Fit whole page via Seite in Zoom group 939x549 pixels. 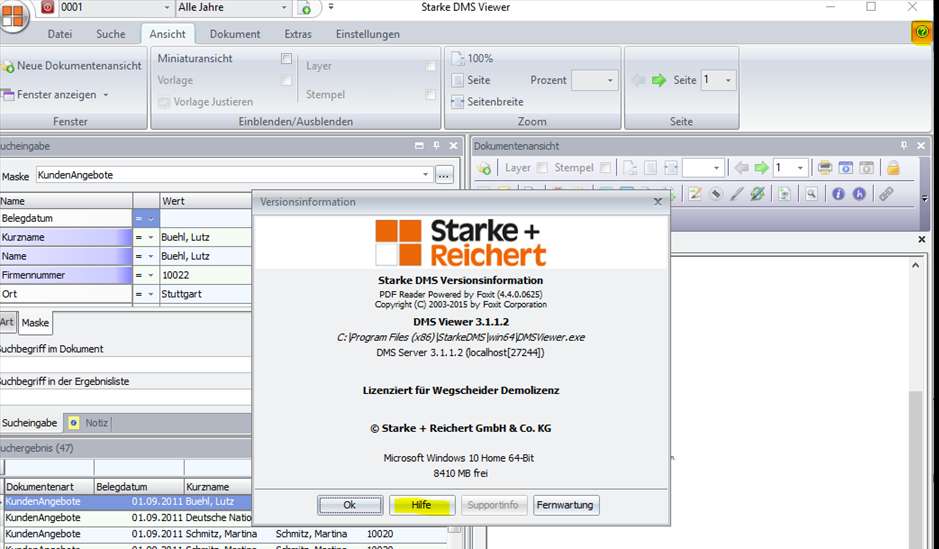click(x=471, y=80)
